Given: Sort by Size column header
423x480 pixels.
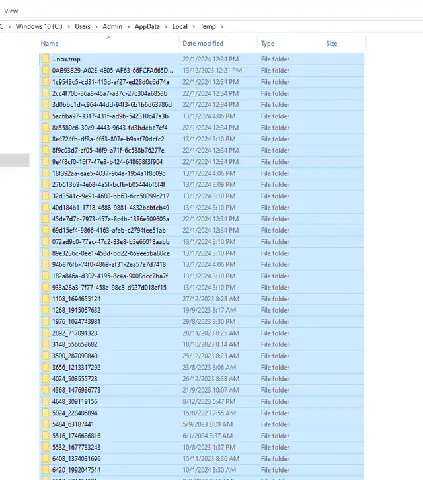Looking at the screenshot, I should click(x=332, y=43).
